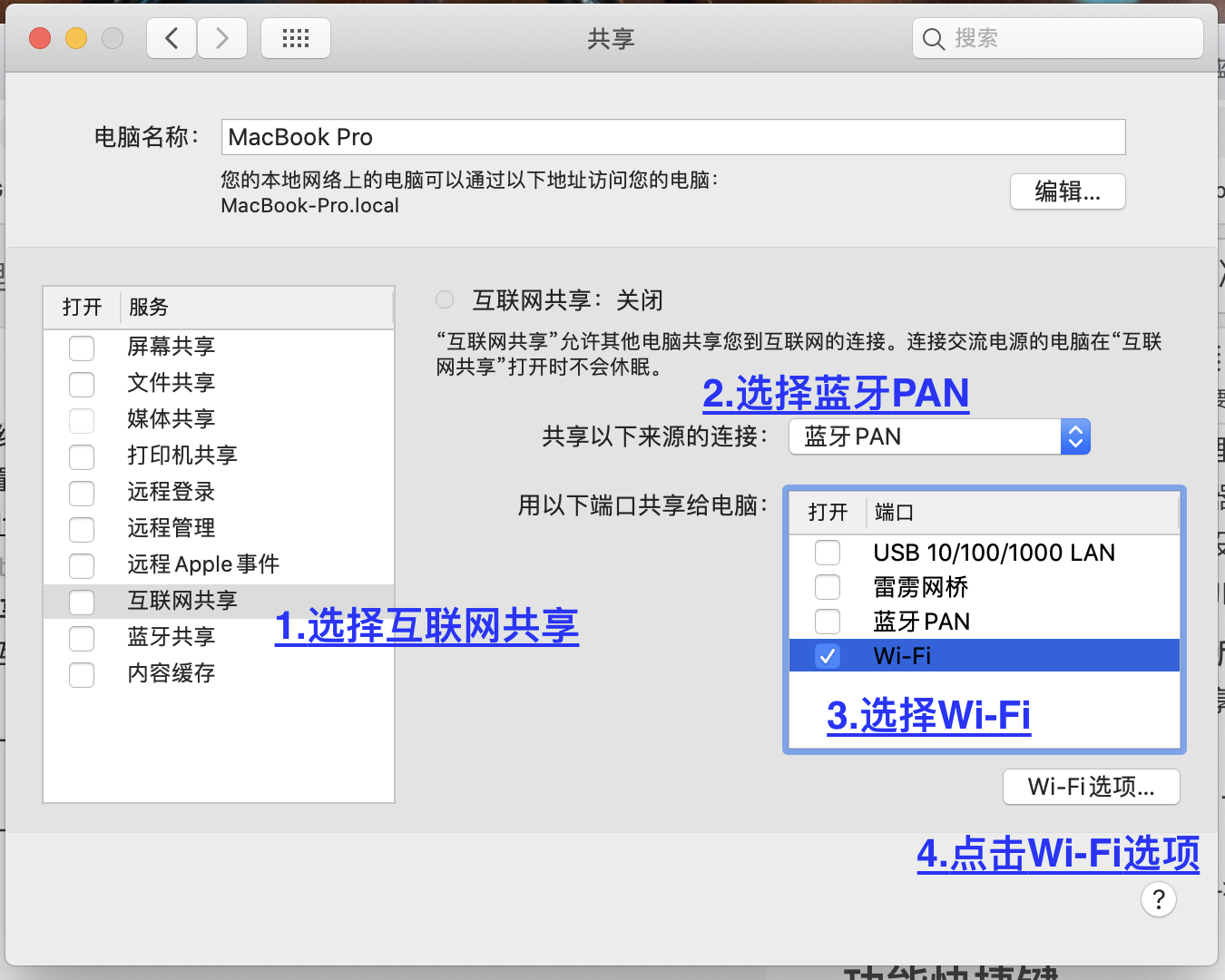
Task: Open the Wi-Fi选项… button
Action: click(x=1092, y=787)
